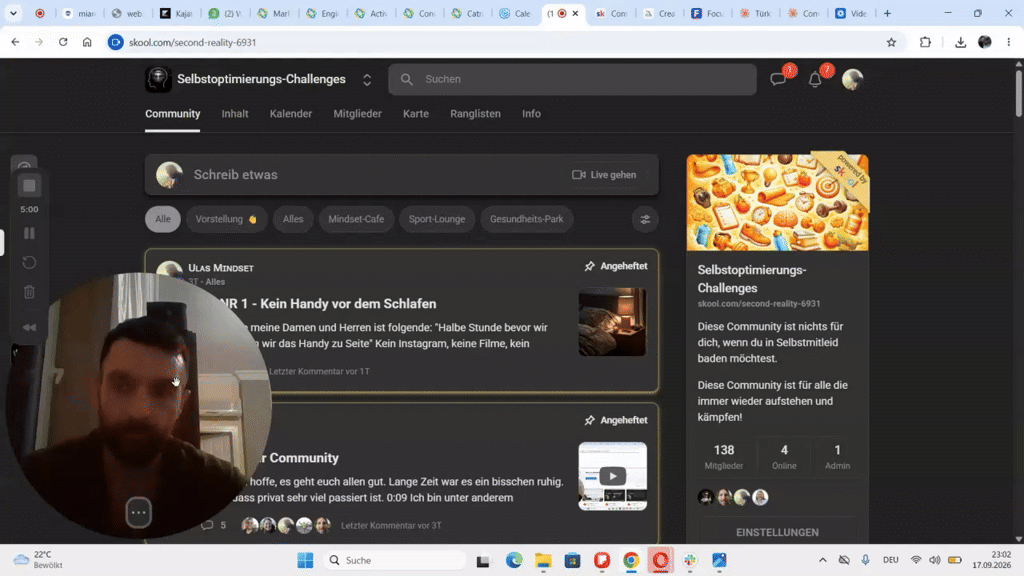This screenshot has width=1024, height=576.
Task: Open the Inhalt tab
Action: tap(234, 114)
